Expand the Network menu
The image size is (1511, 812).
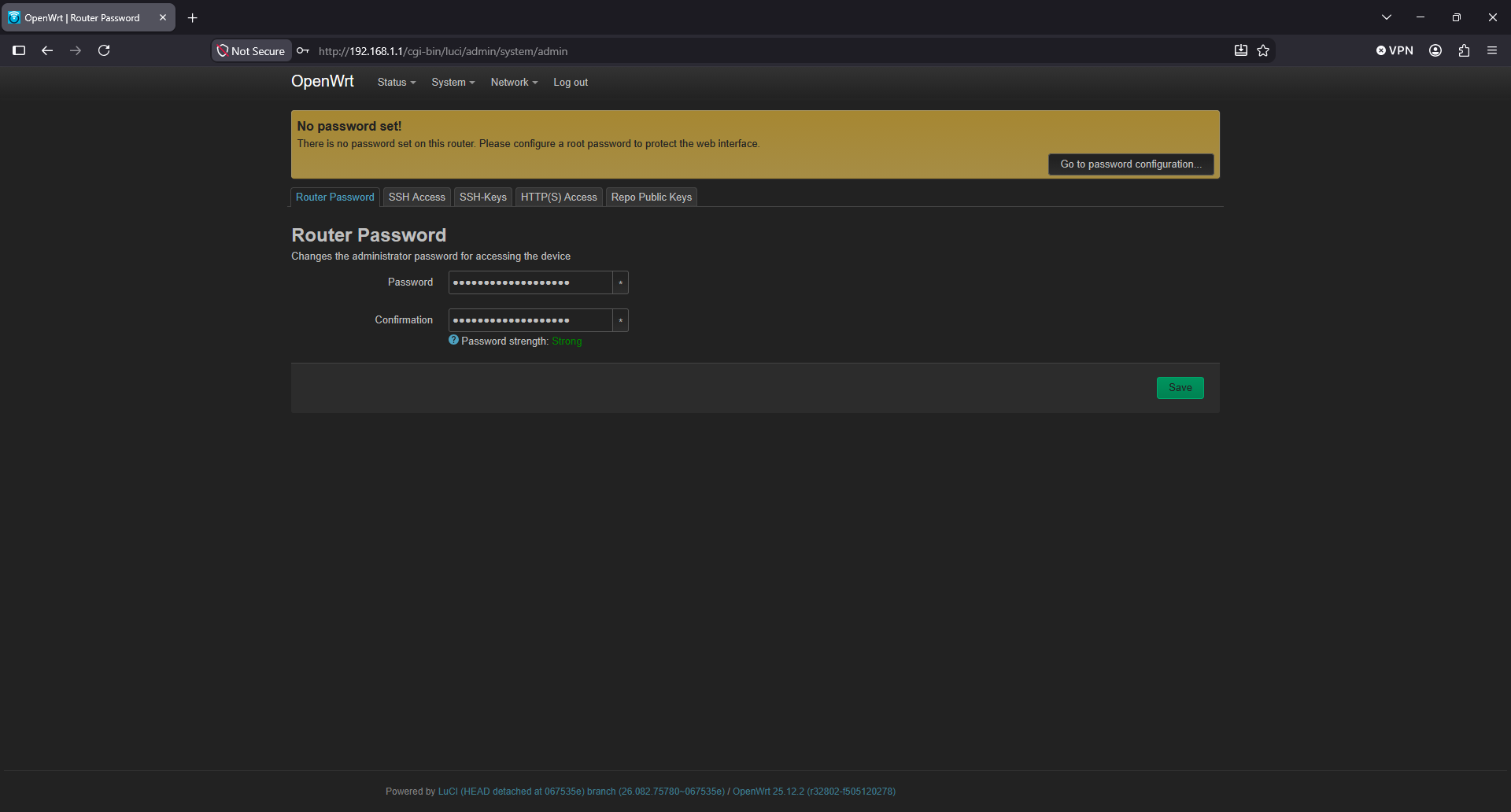coord(514,82)
